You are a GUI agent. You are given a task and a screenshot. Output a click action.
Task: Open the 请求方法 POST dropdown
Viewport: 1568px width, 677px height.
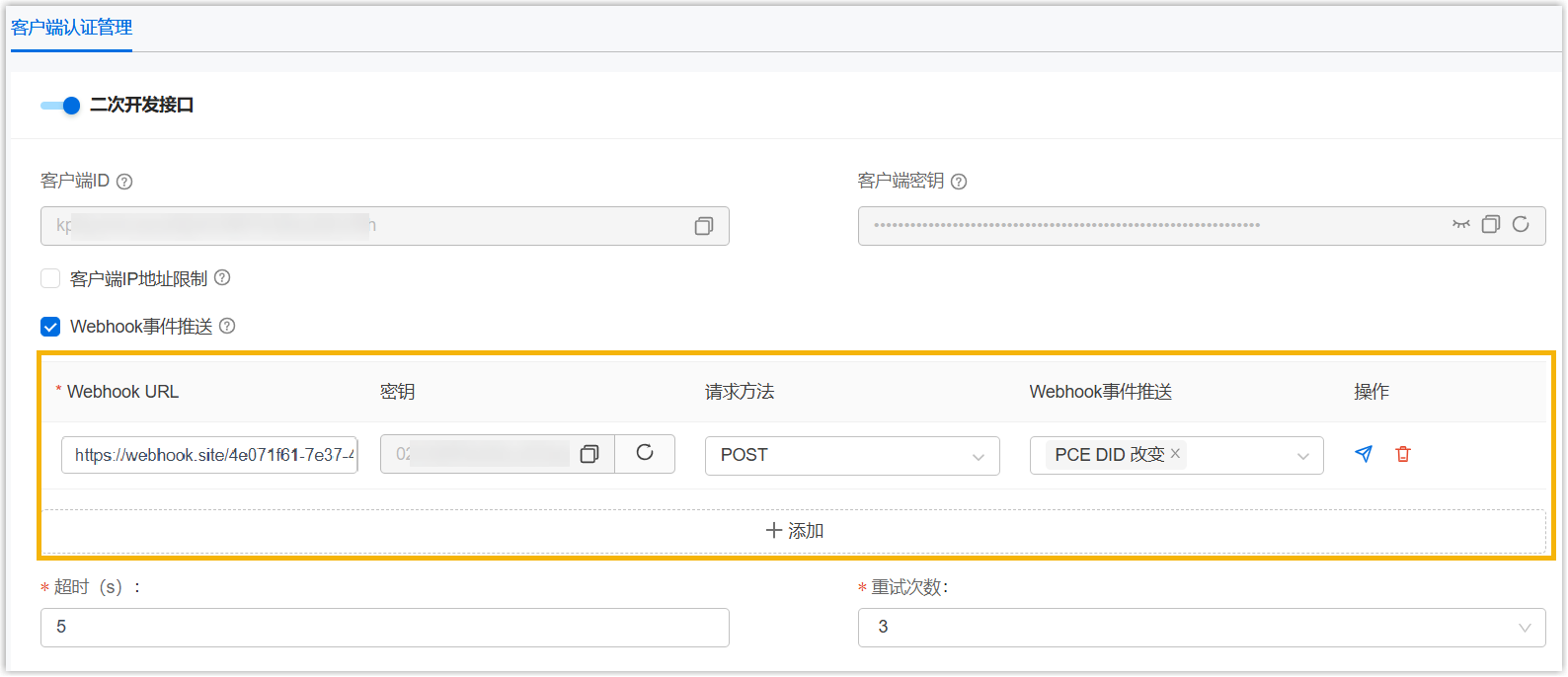(851, 455)
